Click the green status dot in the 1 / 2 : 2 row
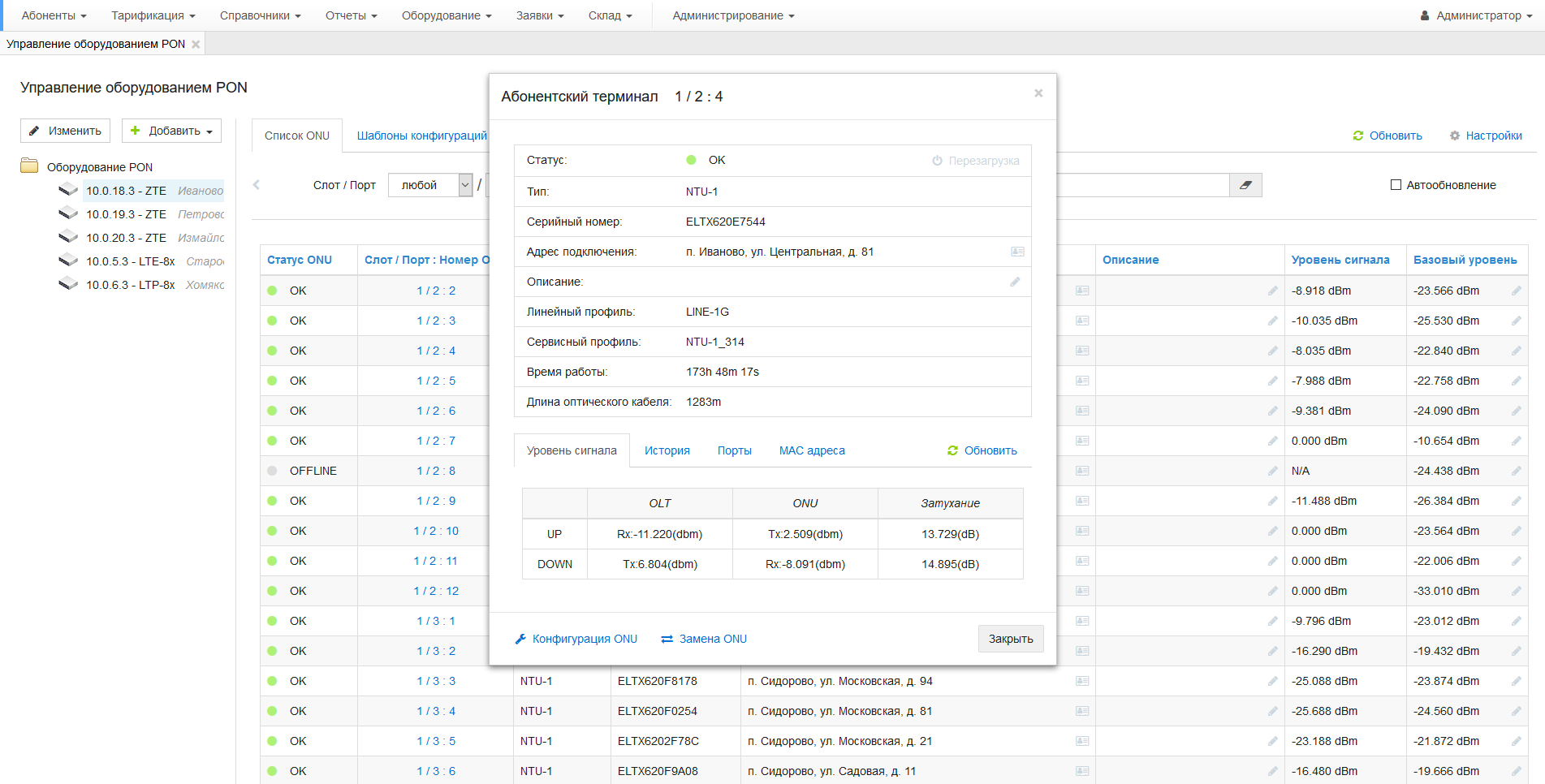 (x=272, y=291)
